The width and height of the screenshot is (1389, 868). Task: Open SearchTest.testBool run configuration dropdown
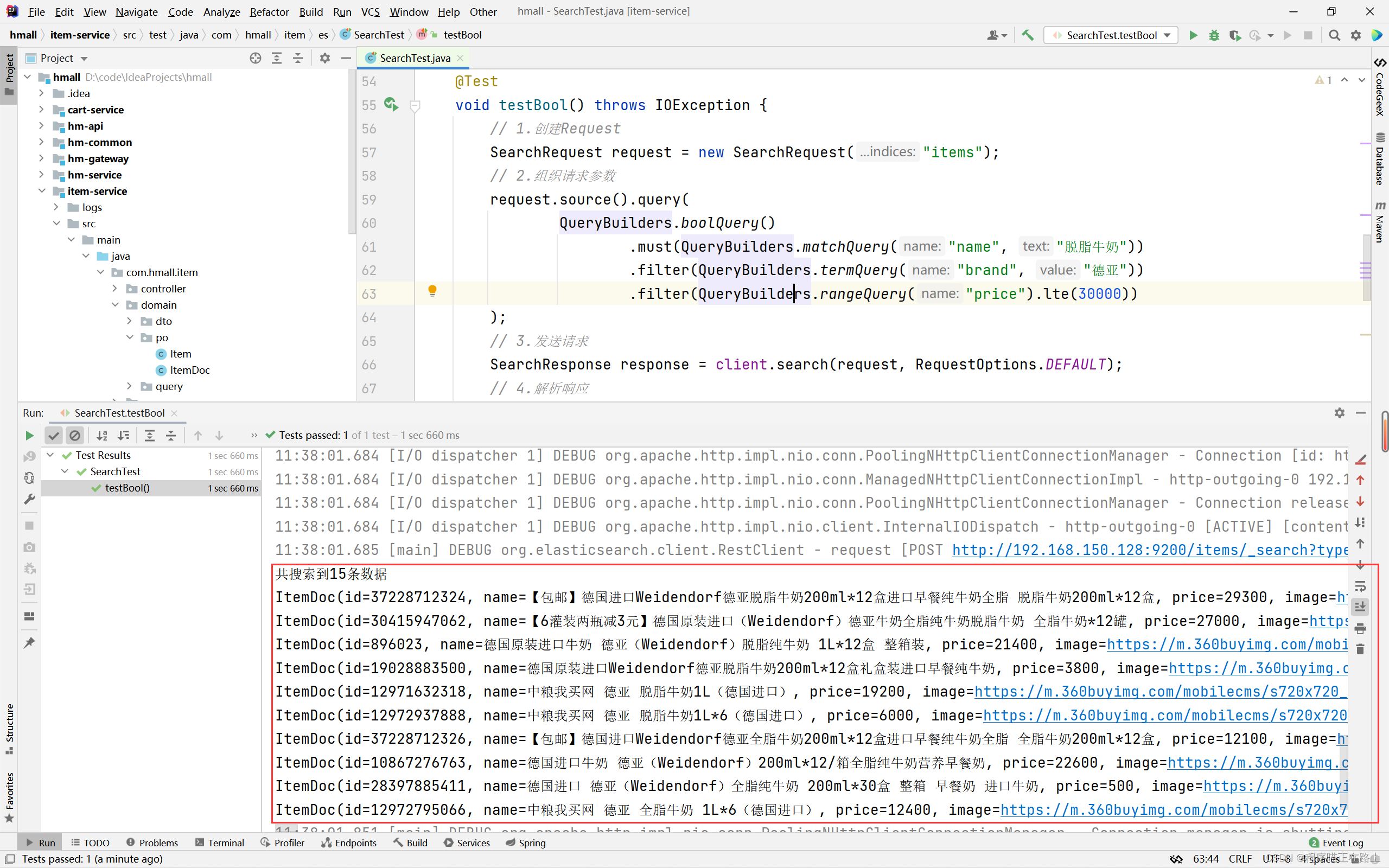tap(1111, 35)
